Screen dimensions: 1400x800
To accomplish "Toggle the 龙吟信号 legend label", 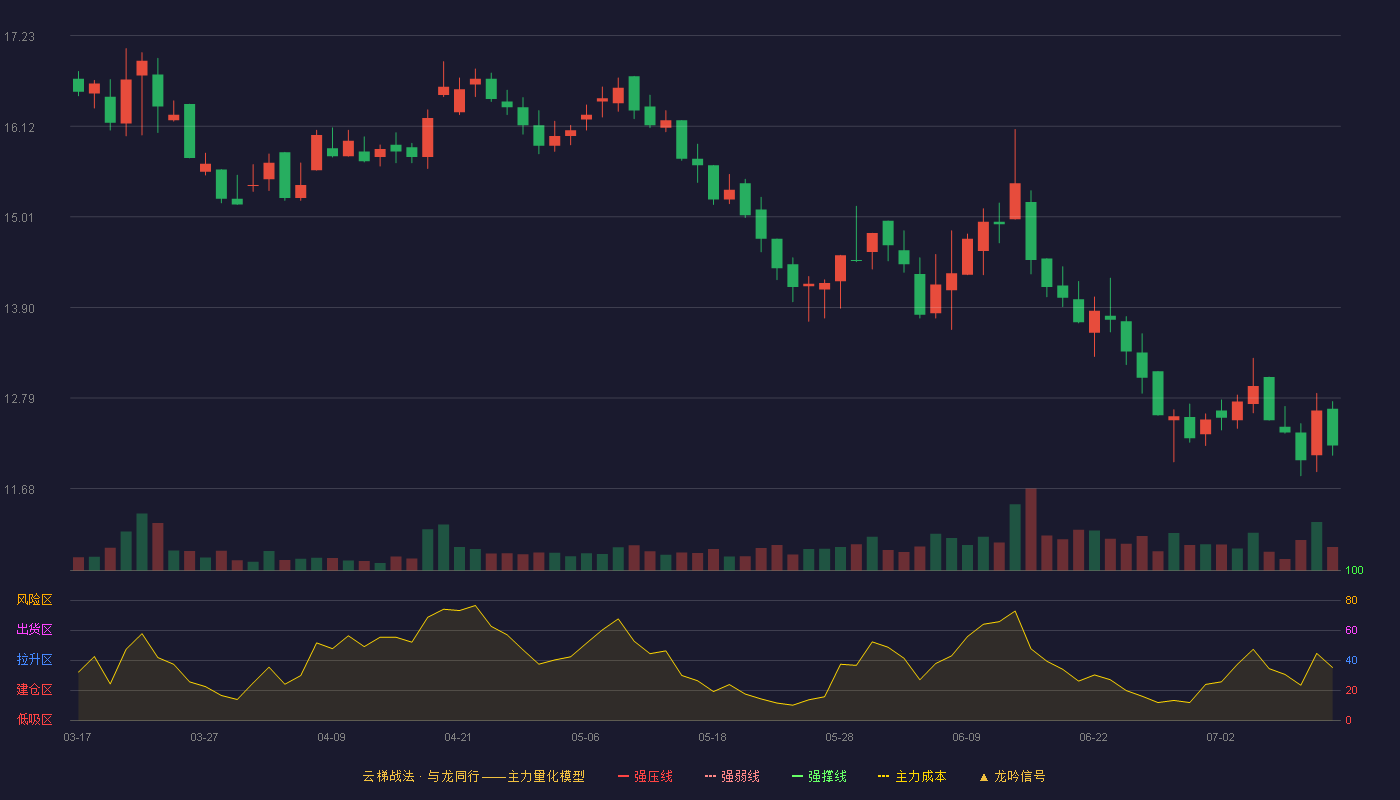I will pos(1020,776).
